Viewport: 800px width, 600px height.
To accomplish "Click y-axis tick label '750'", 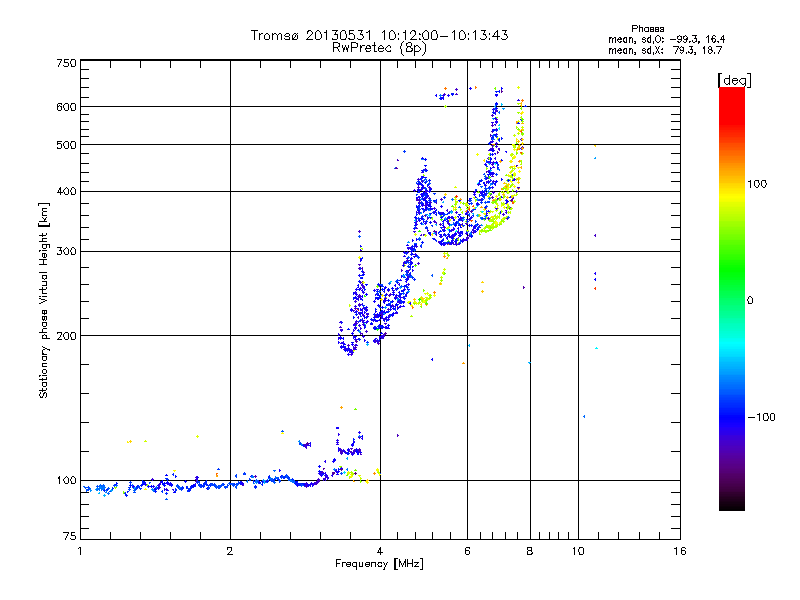I will [x=66, y=63].
